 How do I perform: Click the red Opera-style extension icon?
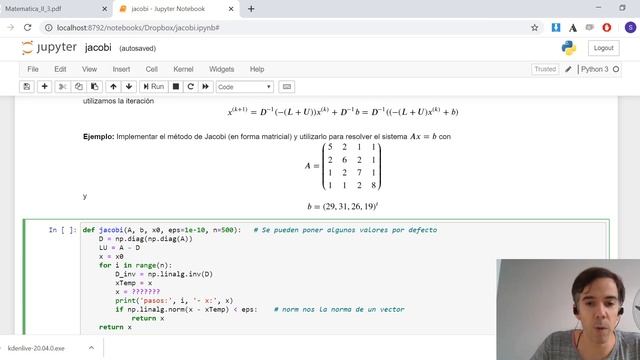coord(607,27)
